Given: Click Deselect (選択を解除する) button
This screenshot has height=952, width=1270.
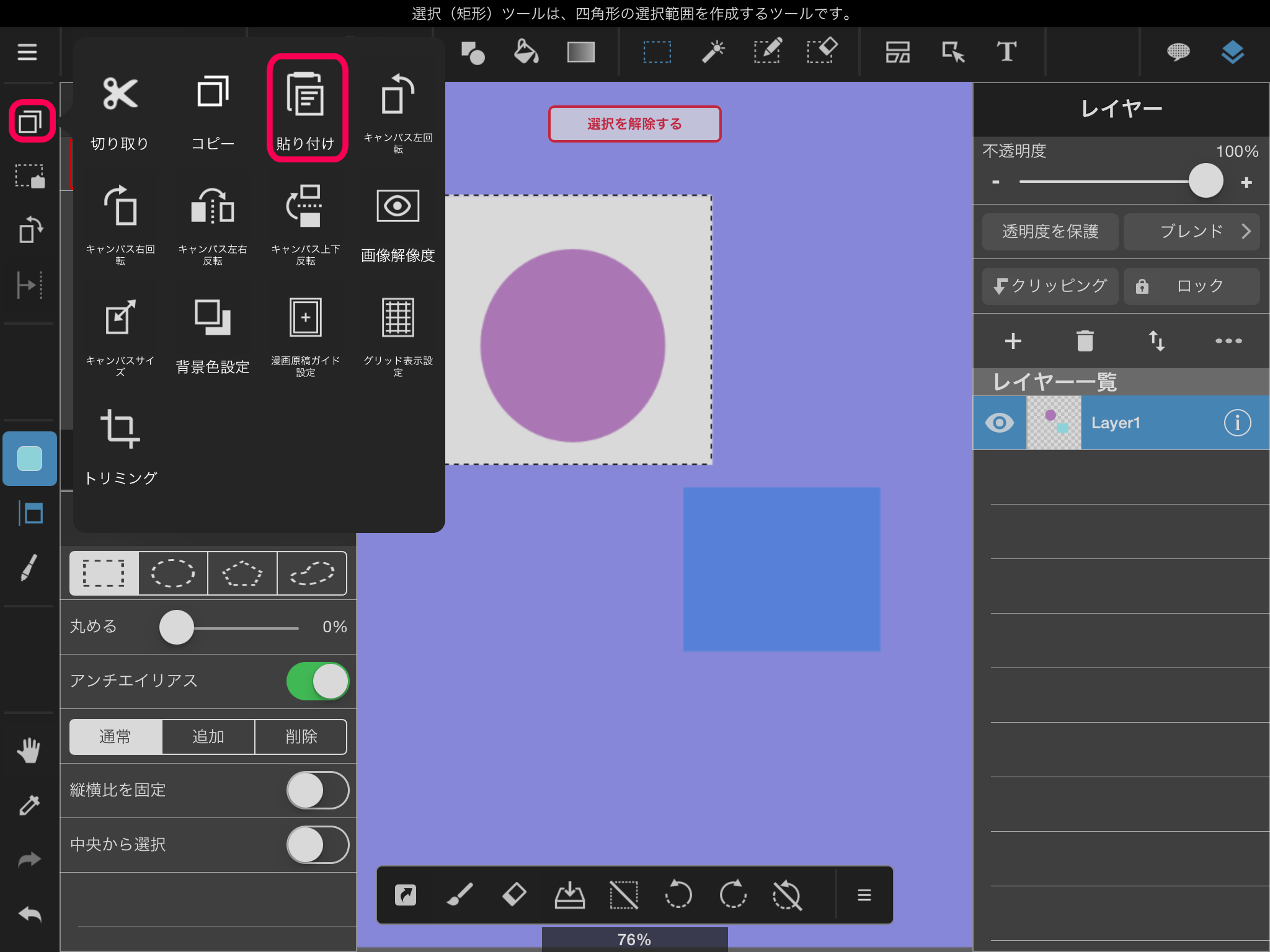Looking at the screenshot, I should 634,124.
